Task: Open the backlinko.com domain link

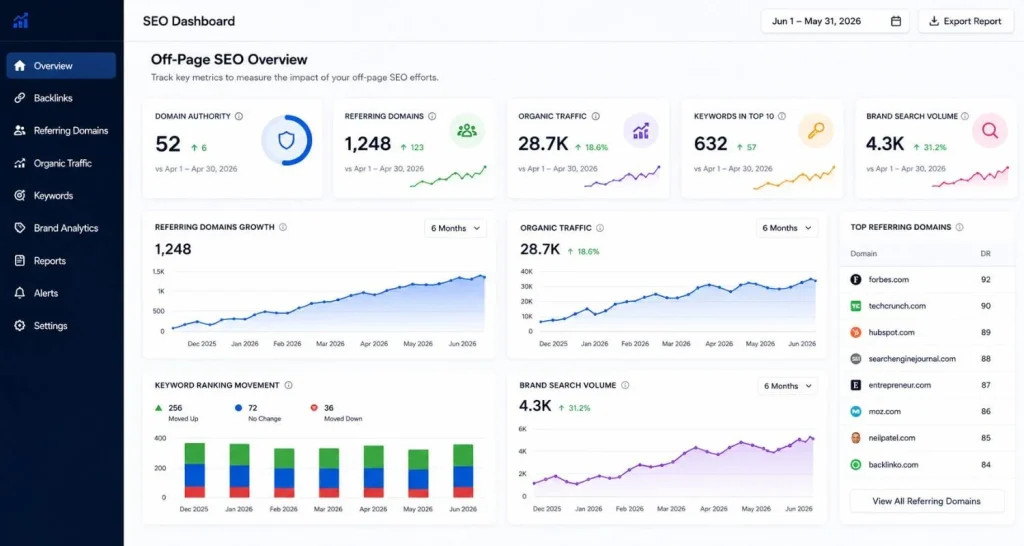Action: pos(893,465)
